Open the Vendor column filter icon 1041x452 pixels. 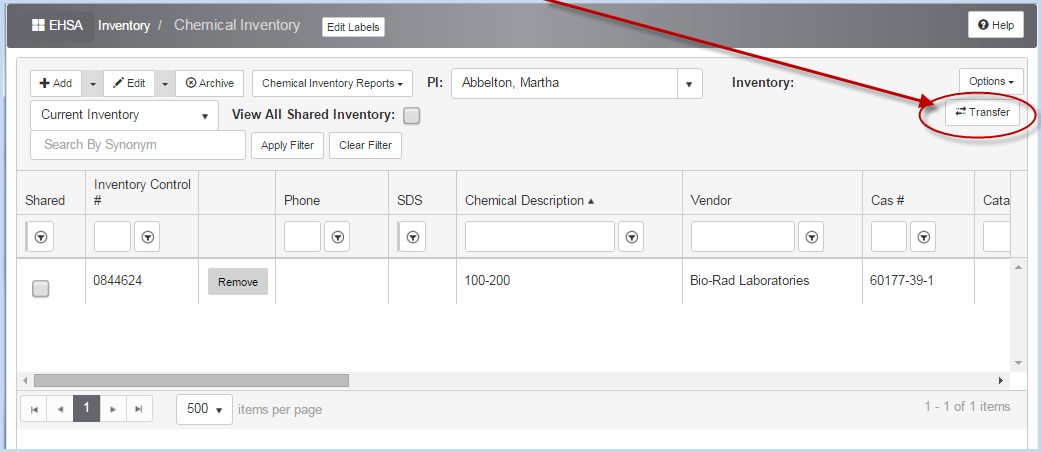pos(811,237)
